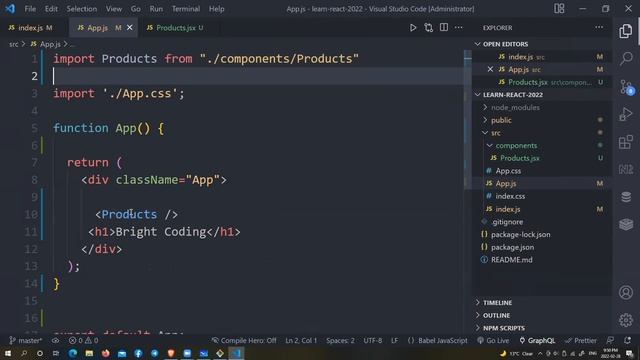Open the File menu
This screenshot has width=640, height=360.
(x=30, y=9)
